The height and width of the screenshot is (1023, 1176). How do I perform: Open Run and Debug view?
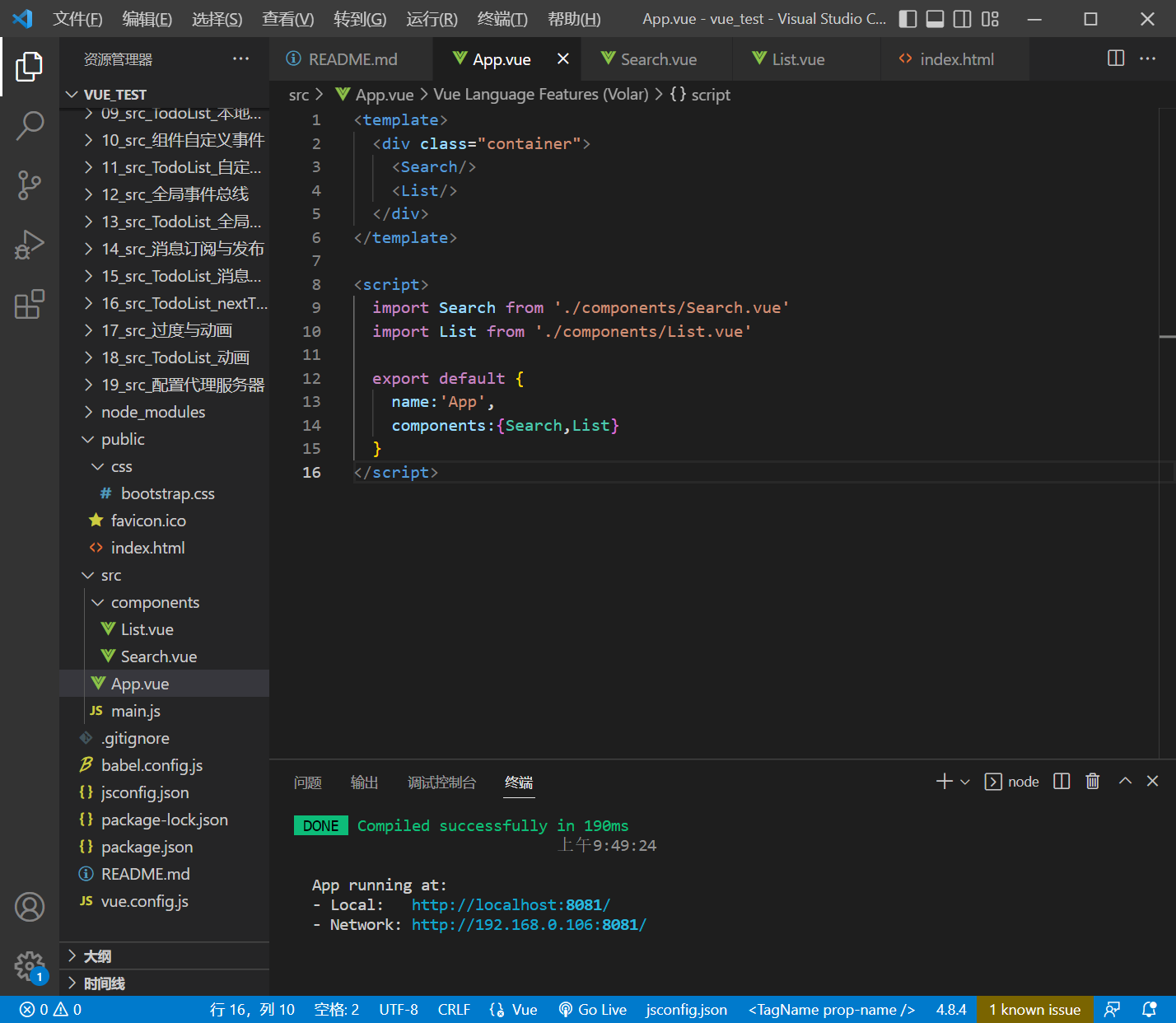click(x=30, y=245)
